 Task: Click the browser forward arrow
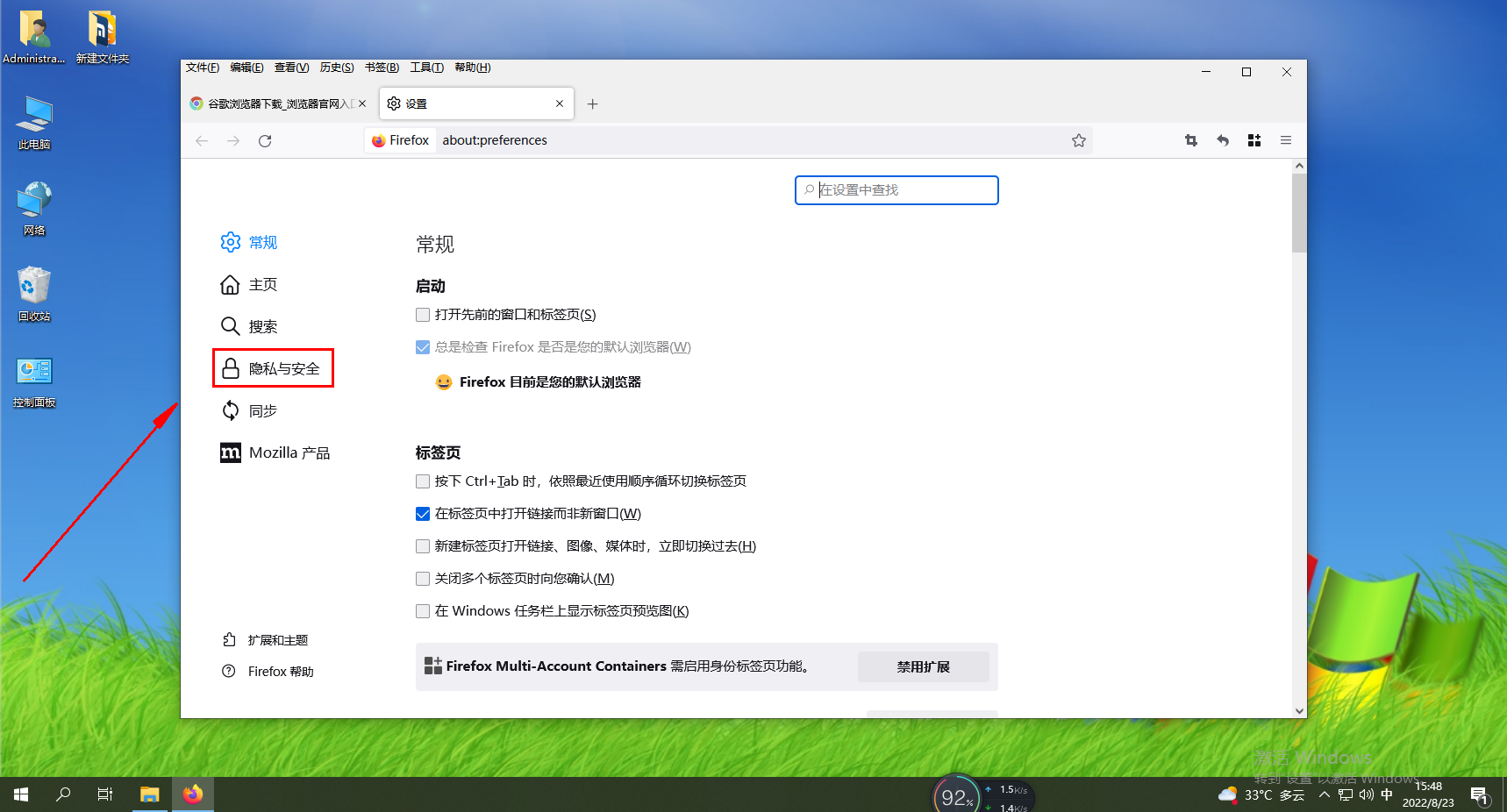(x=233, y=140)
